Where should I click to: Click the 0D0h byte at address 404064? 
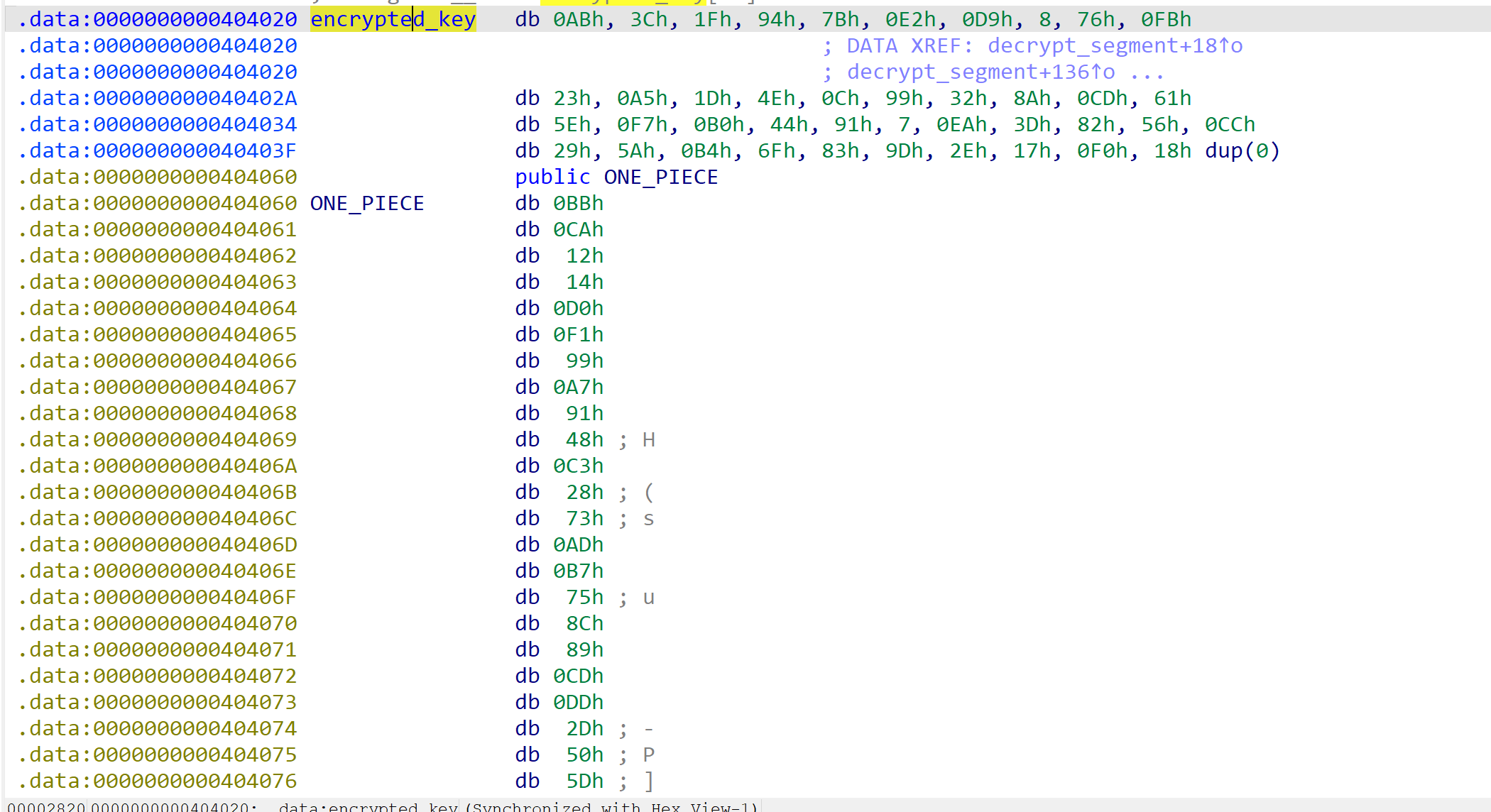(578, 308)
